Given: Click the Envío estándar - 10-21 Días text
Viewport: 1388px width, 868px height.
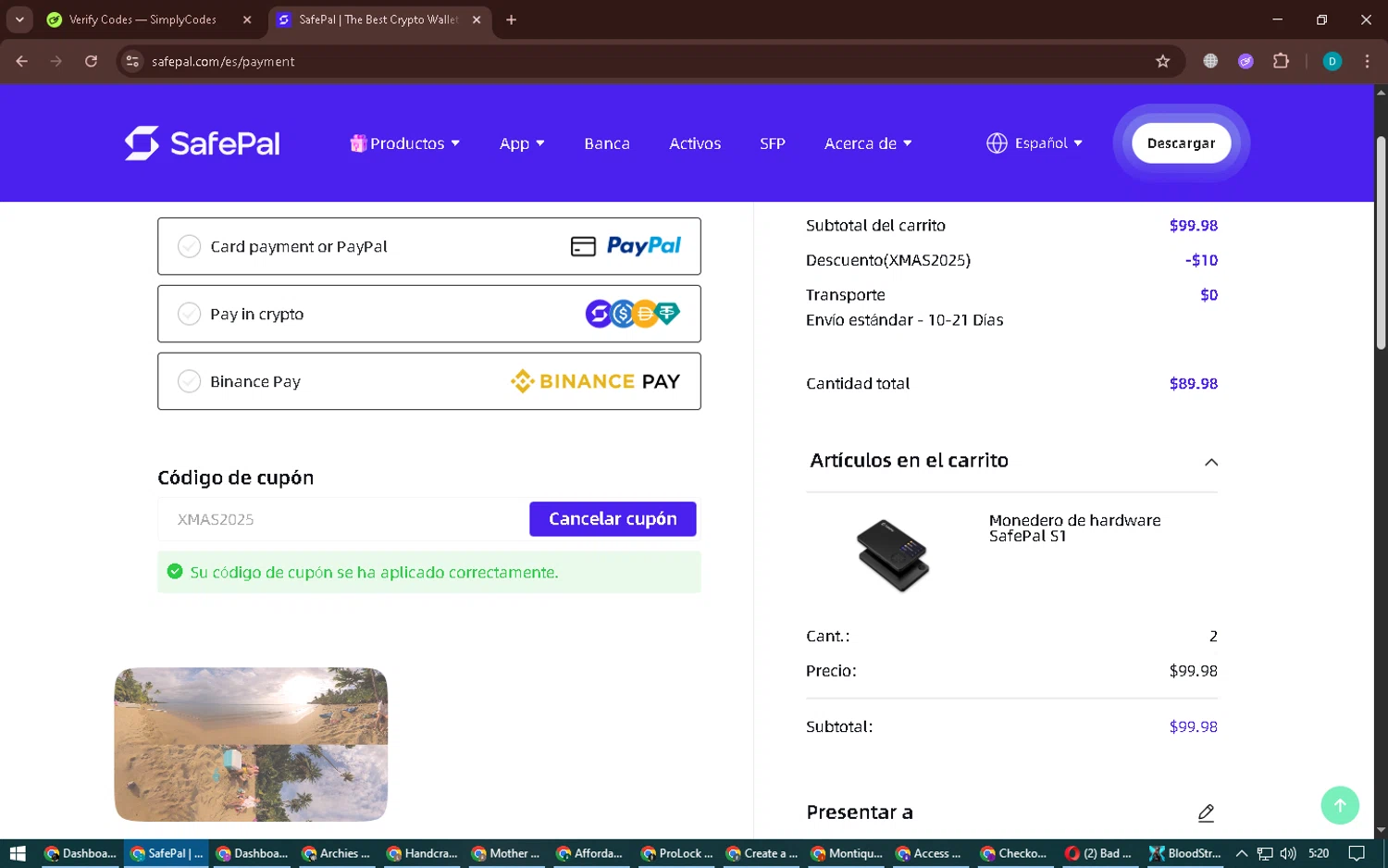Looking at the screenshot, I should [x=904, y=320].
